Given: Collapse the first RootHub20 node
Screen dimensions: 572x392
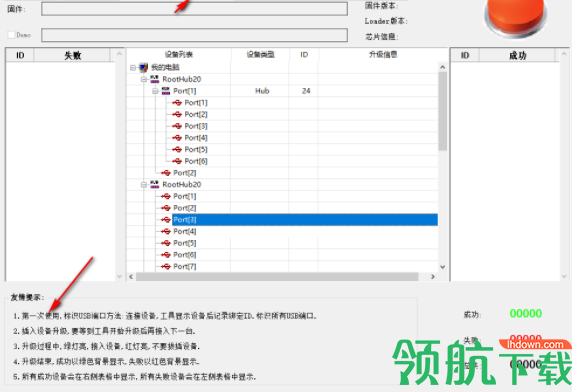Looking at the screenshot, I should [x=144, y=79].
